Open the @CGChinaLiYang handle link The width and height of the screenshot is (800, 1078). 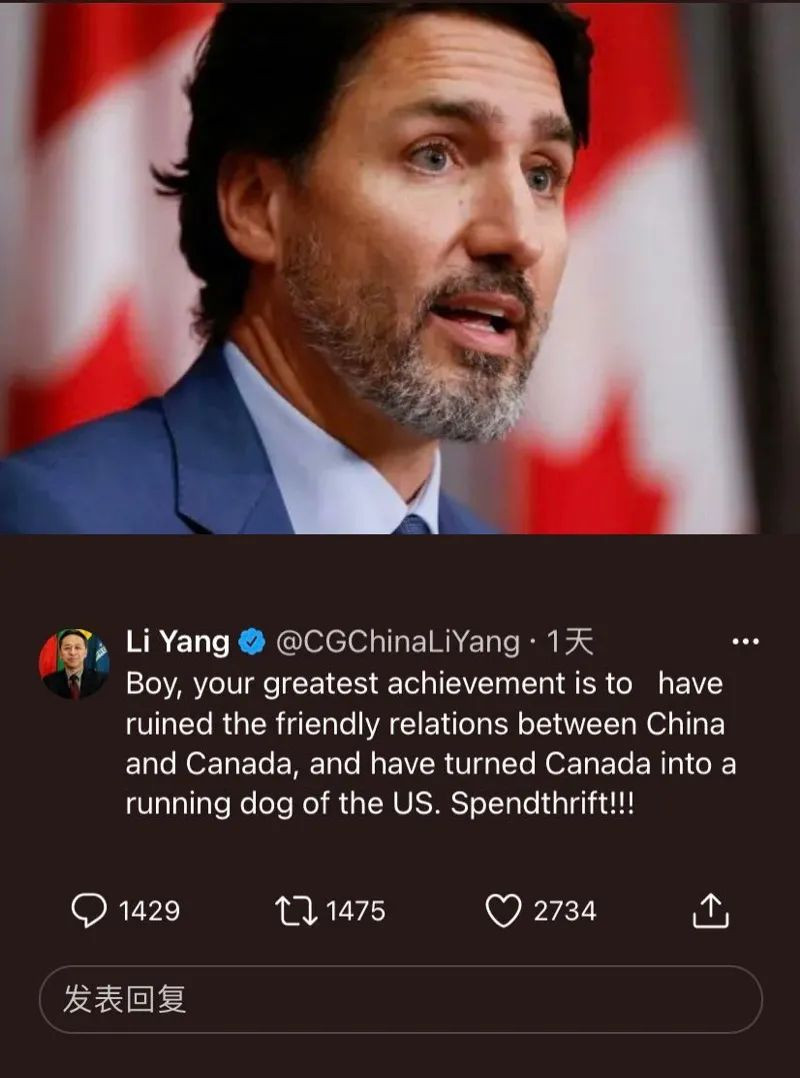(x=397, y=642)
